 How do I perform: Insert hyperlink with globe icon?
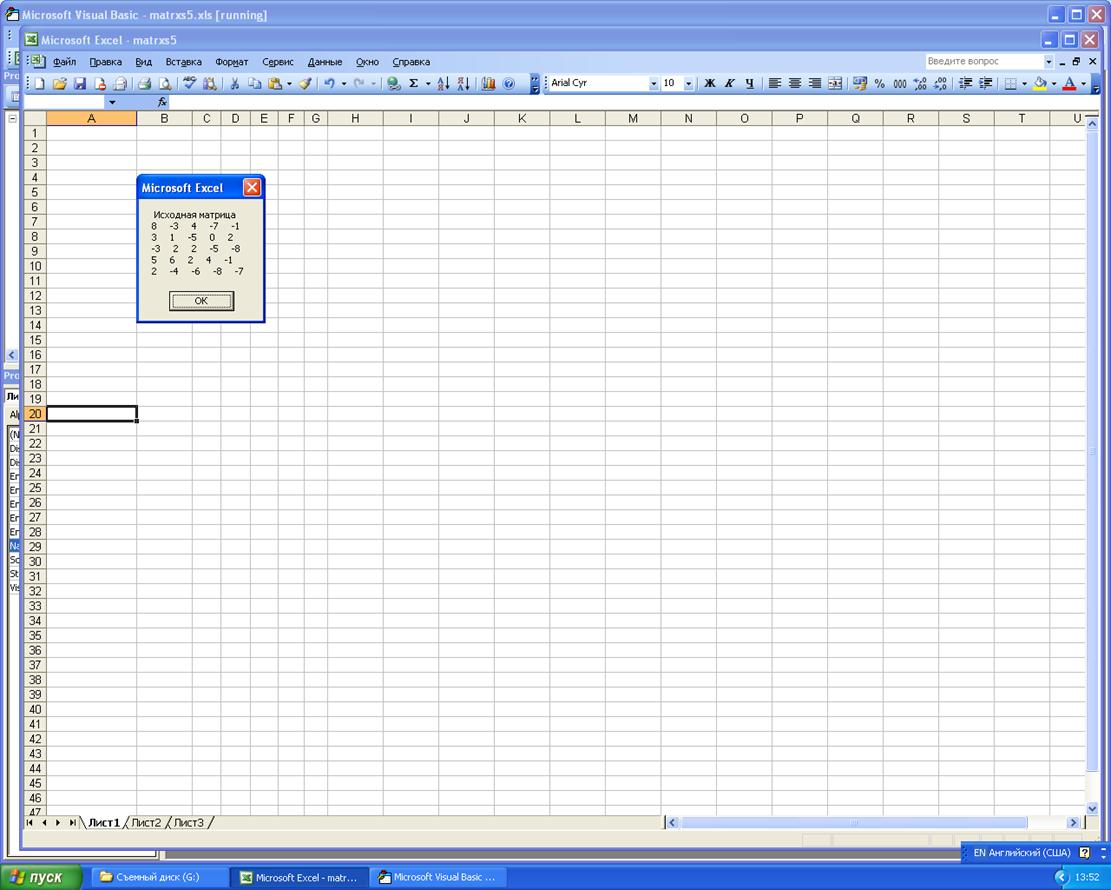point(393,84)
